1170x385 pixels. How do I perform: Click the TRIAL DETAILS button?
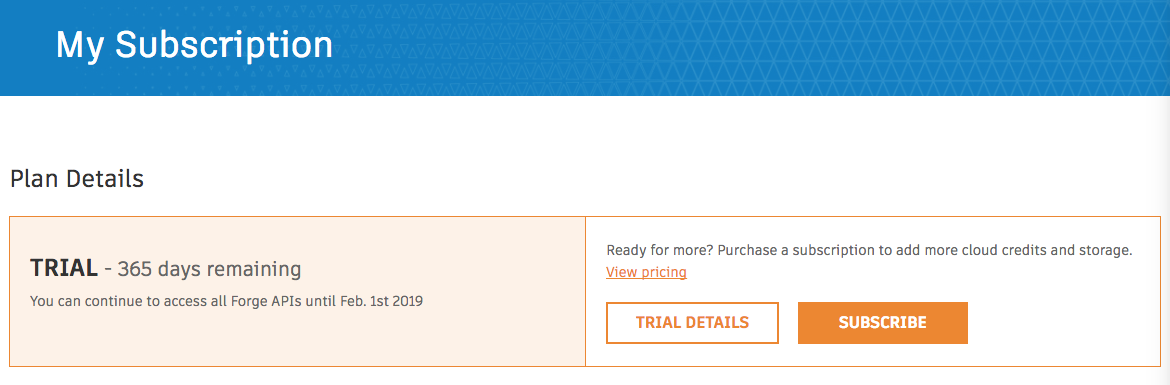click(x=692, y=323)
